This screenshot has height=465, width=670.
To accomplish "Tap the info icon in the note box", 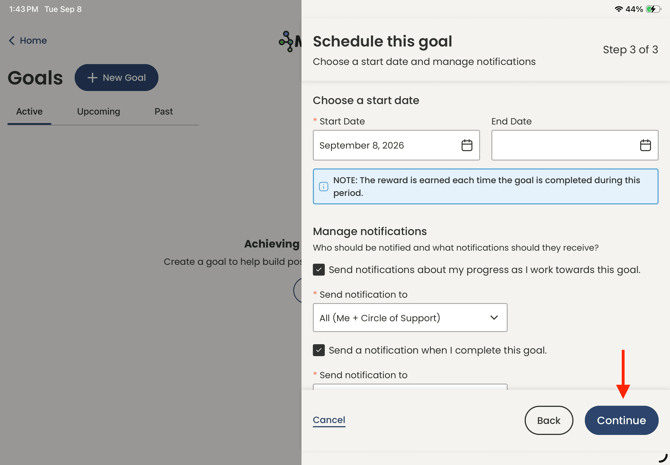I will (323, 186).
